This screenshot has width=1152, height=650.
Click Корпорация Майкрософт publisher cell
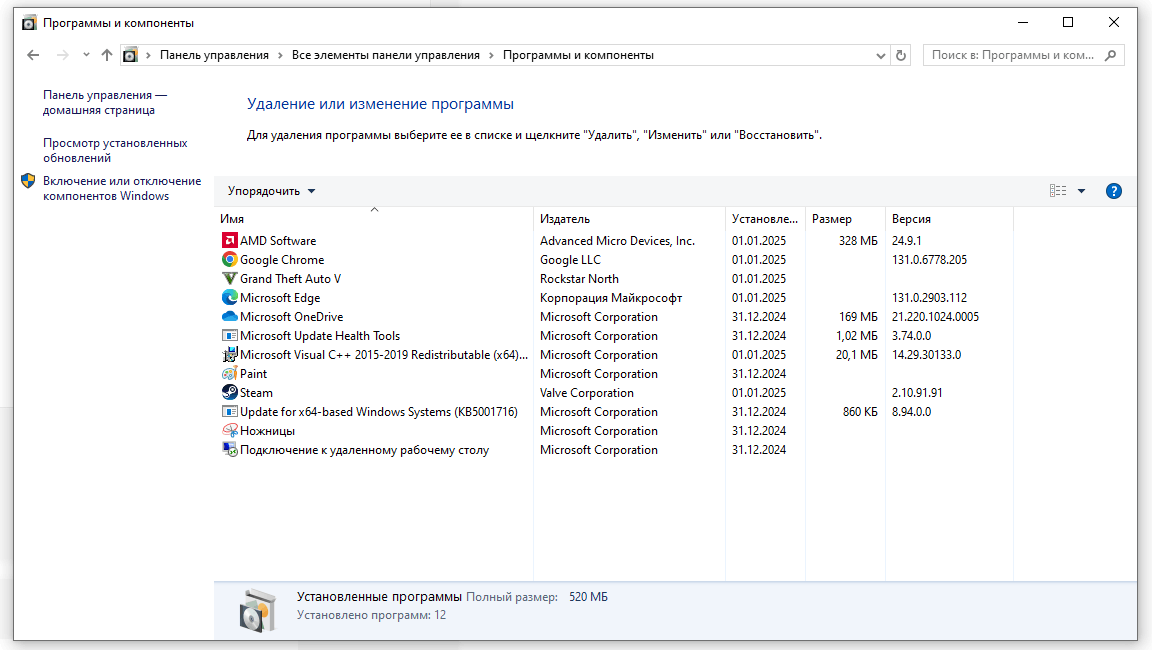pyautogui.click(x=611, y=297)
